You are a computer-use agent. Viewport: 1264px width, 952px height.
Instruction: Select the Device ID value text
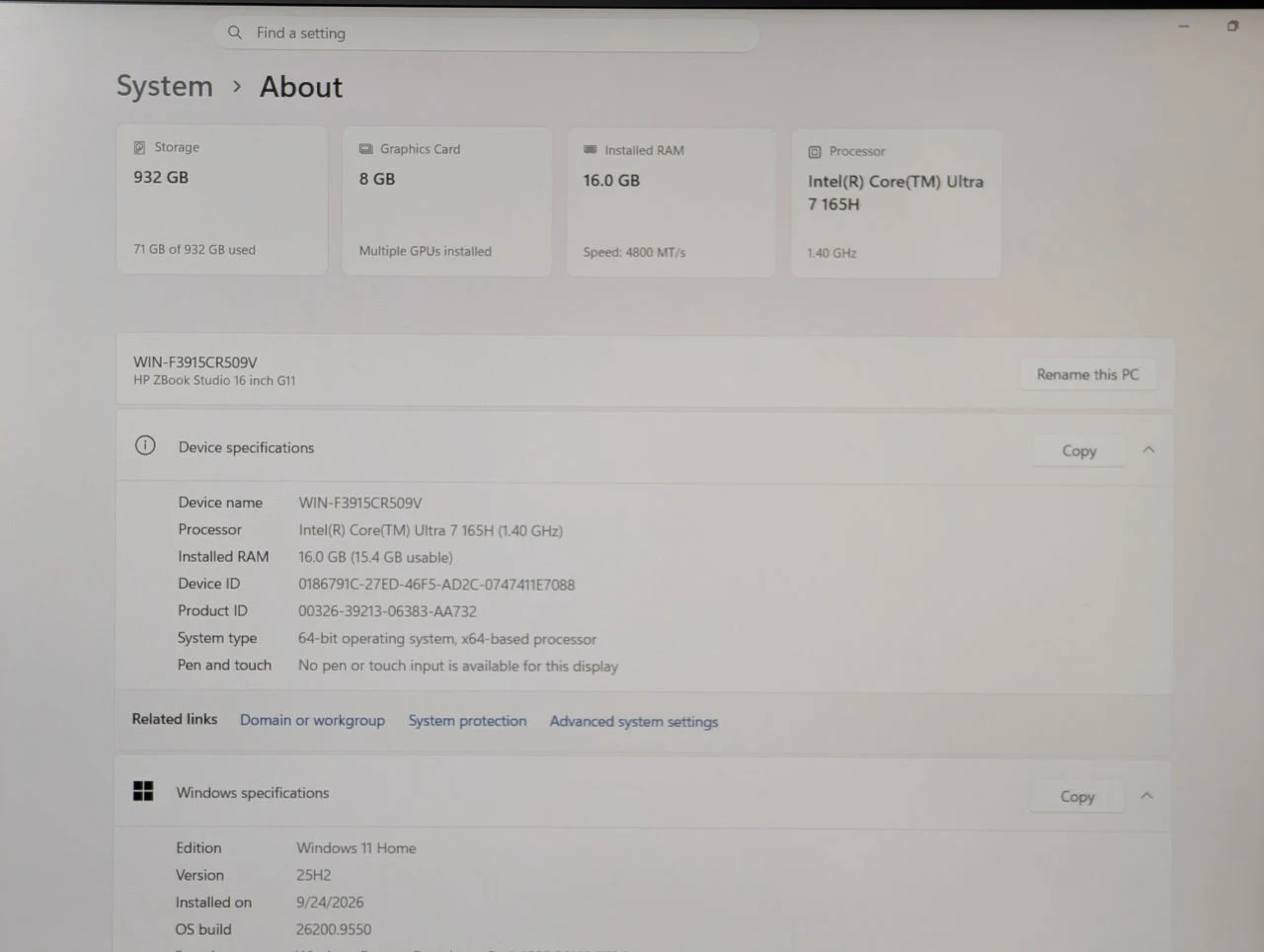pos(436,585)
